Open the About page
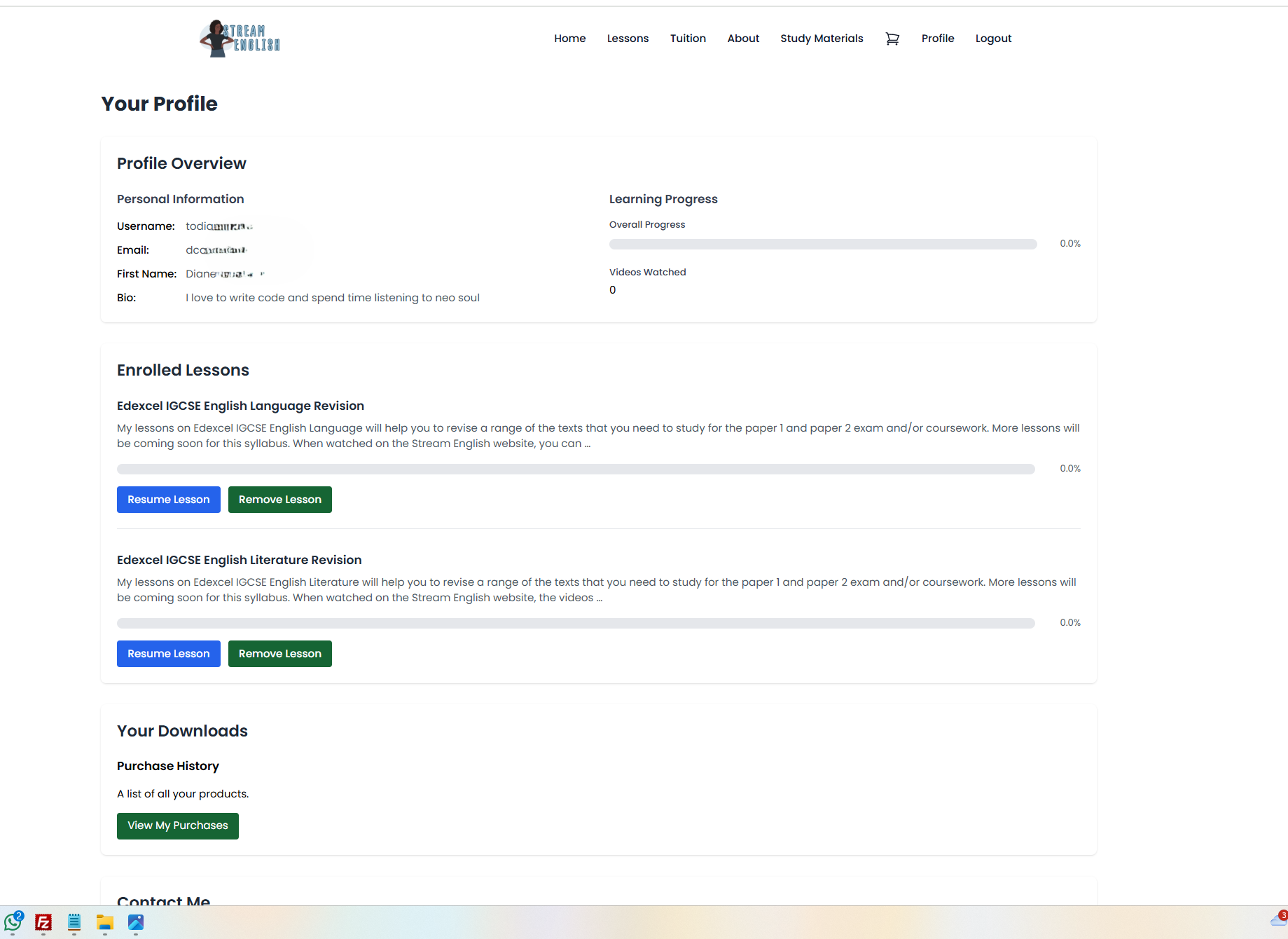 point(743,39)
